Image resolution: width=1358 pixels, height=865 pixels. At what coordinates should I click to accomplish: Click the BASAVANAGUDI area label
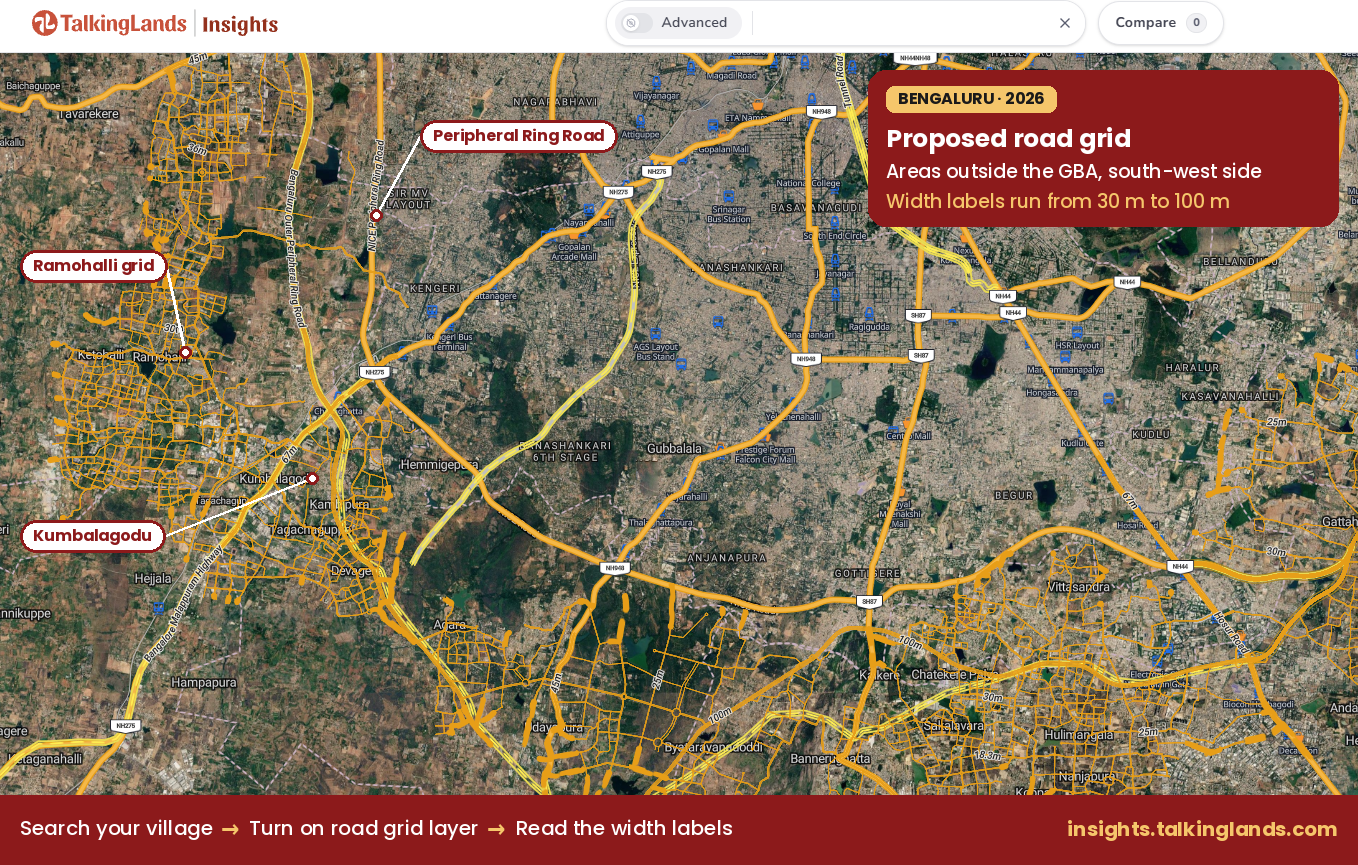[817, 207]
